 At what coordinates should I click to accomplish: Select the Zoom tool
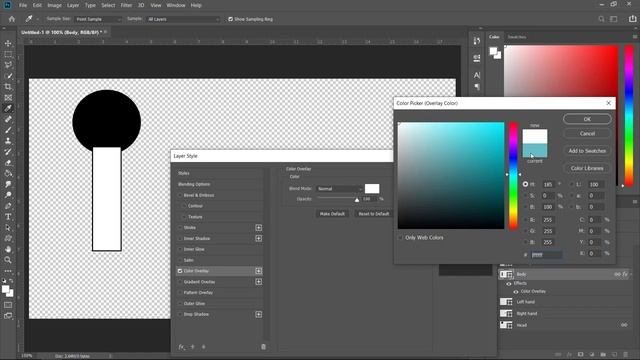(x=8, y=260)
